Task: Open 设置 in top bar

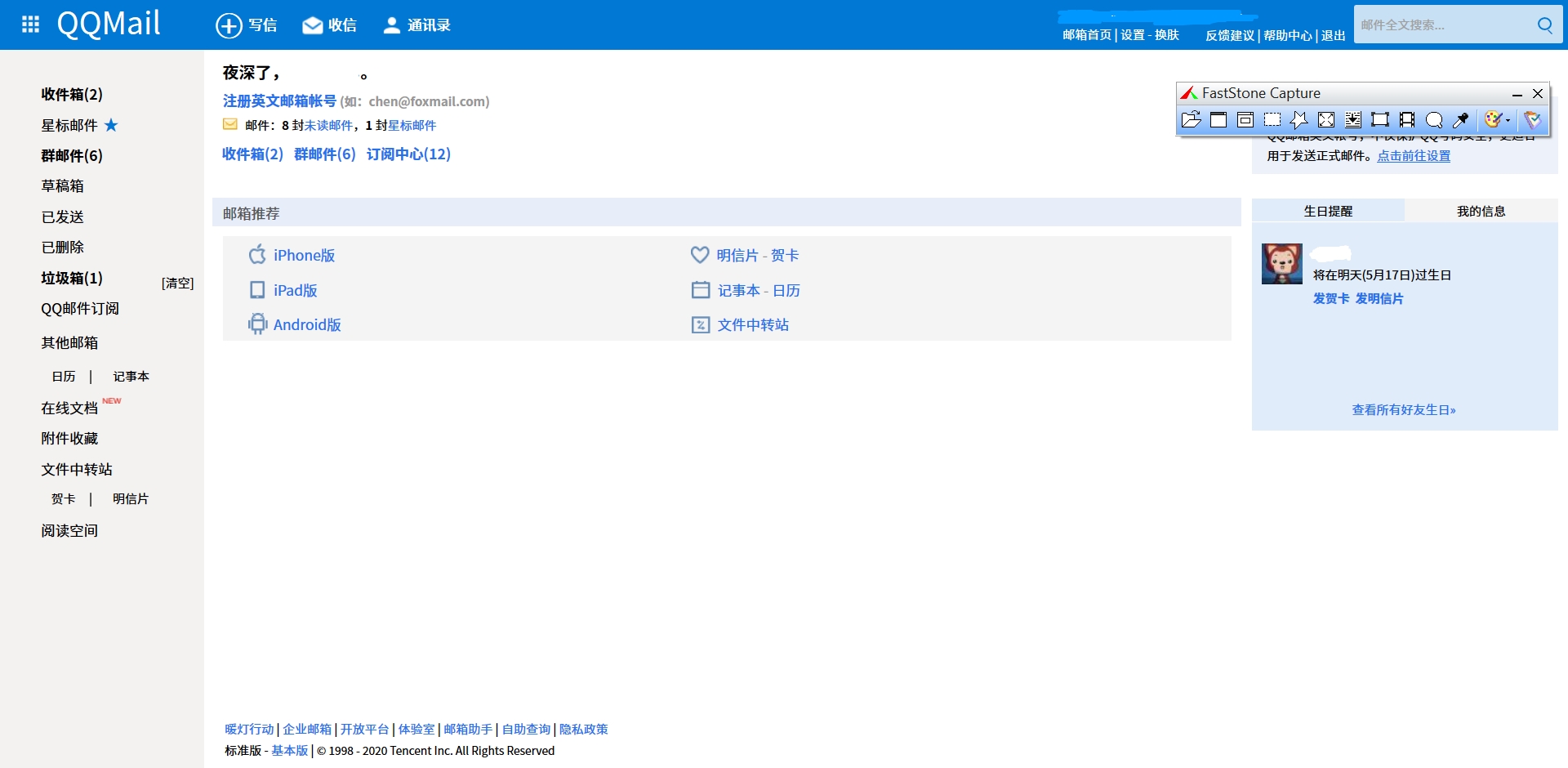Action: click(x=1133, y=35)
